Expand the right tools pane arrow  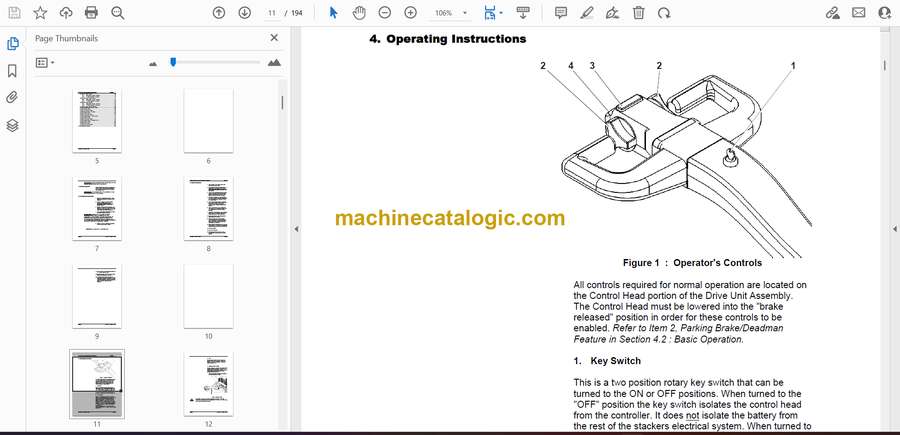tap(894, 229)
